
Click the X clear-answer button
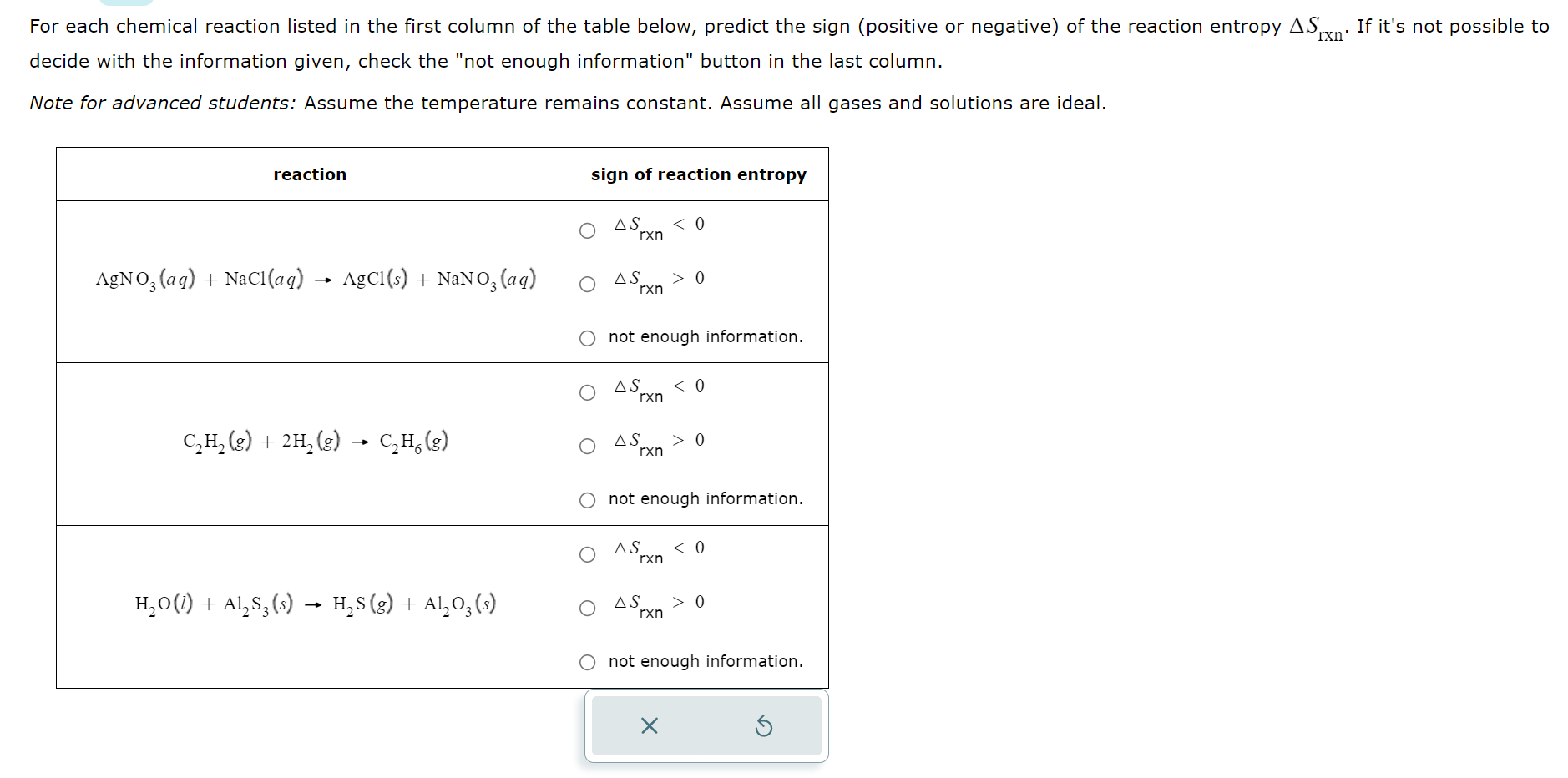click(649, 726)
